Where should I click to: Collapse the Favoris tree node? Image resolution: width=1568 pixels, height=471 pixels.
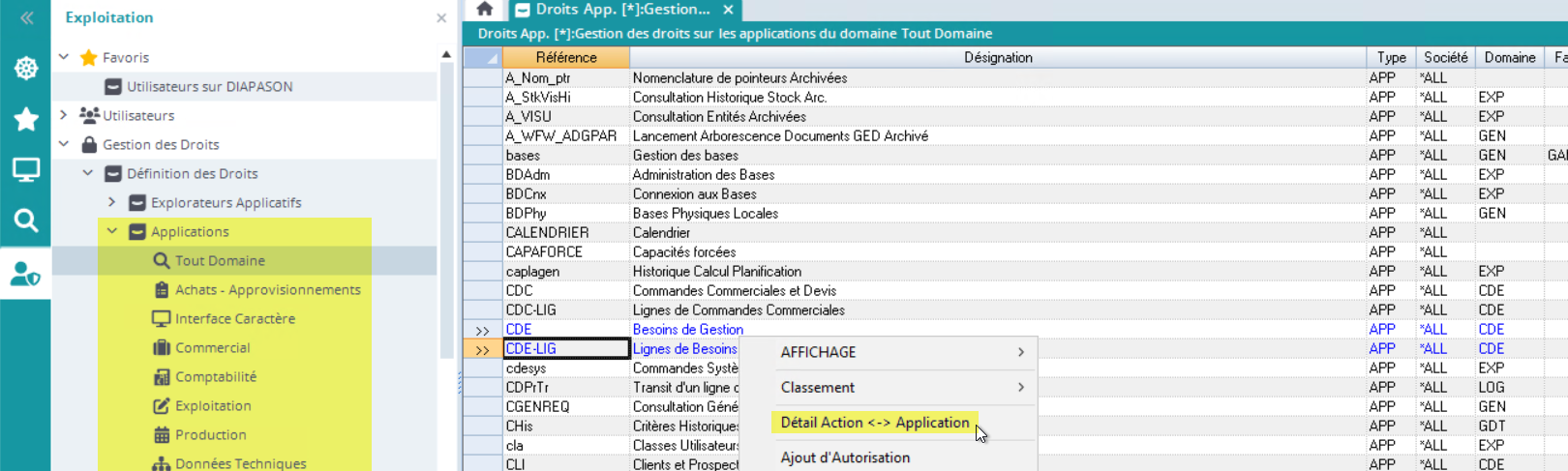64,57
